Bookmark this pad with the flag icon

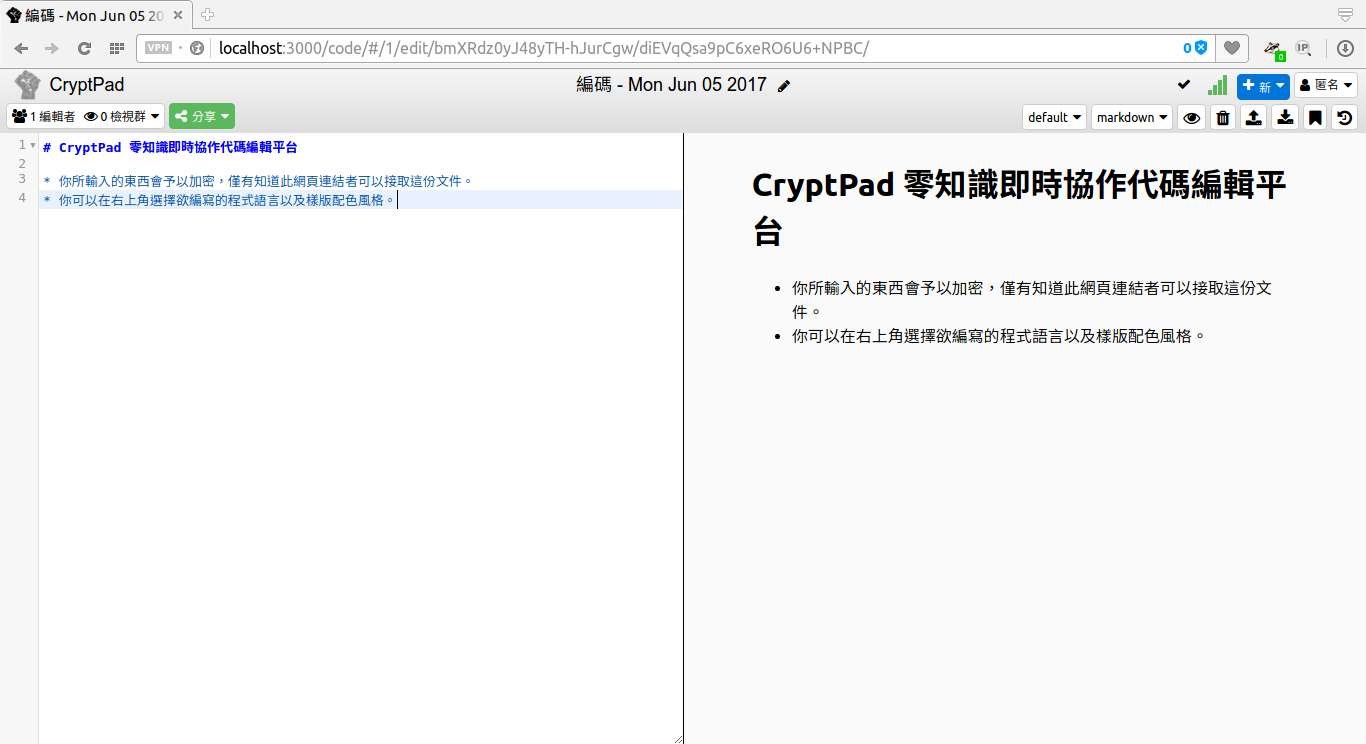click(x=1315, y=117)
